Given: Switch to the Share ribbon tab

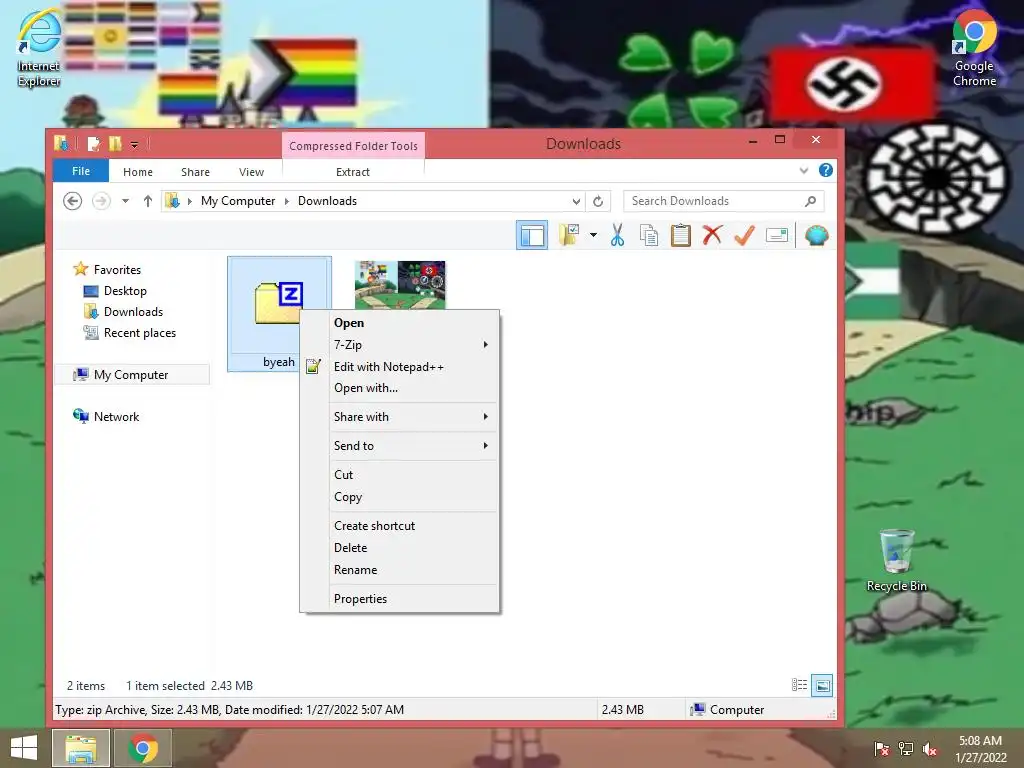Looking at the screenshot, I should pos(195,172).
